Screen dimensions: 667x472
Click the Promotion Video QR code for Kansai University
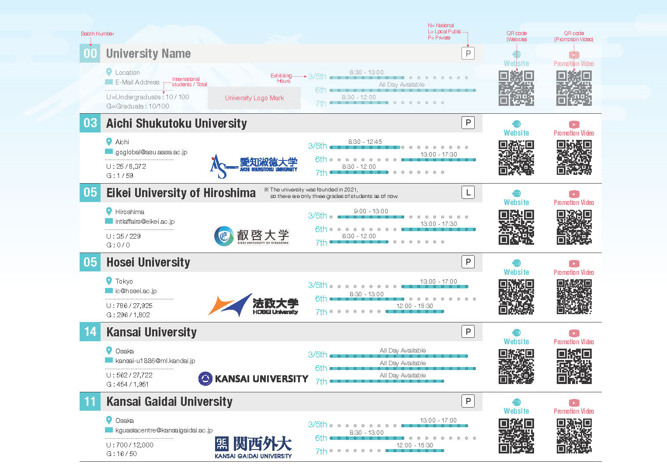574,367
